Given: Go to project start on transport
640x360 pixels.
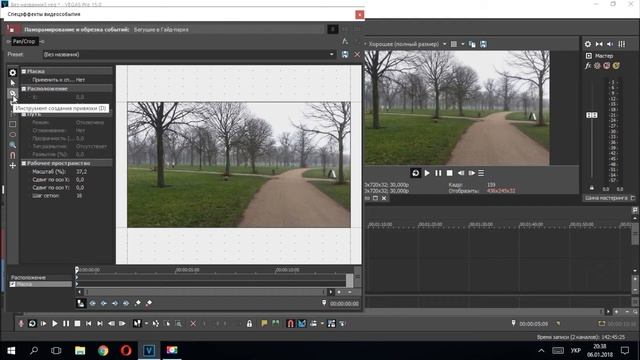Looking at the screenshot, I should click(89, 324).
